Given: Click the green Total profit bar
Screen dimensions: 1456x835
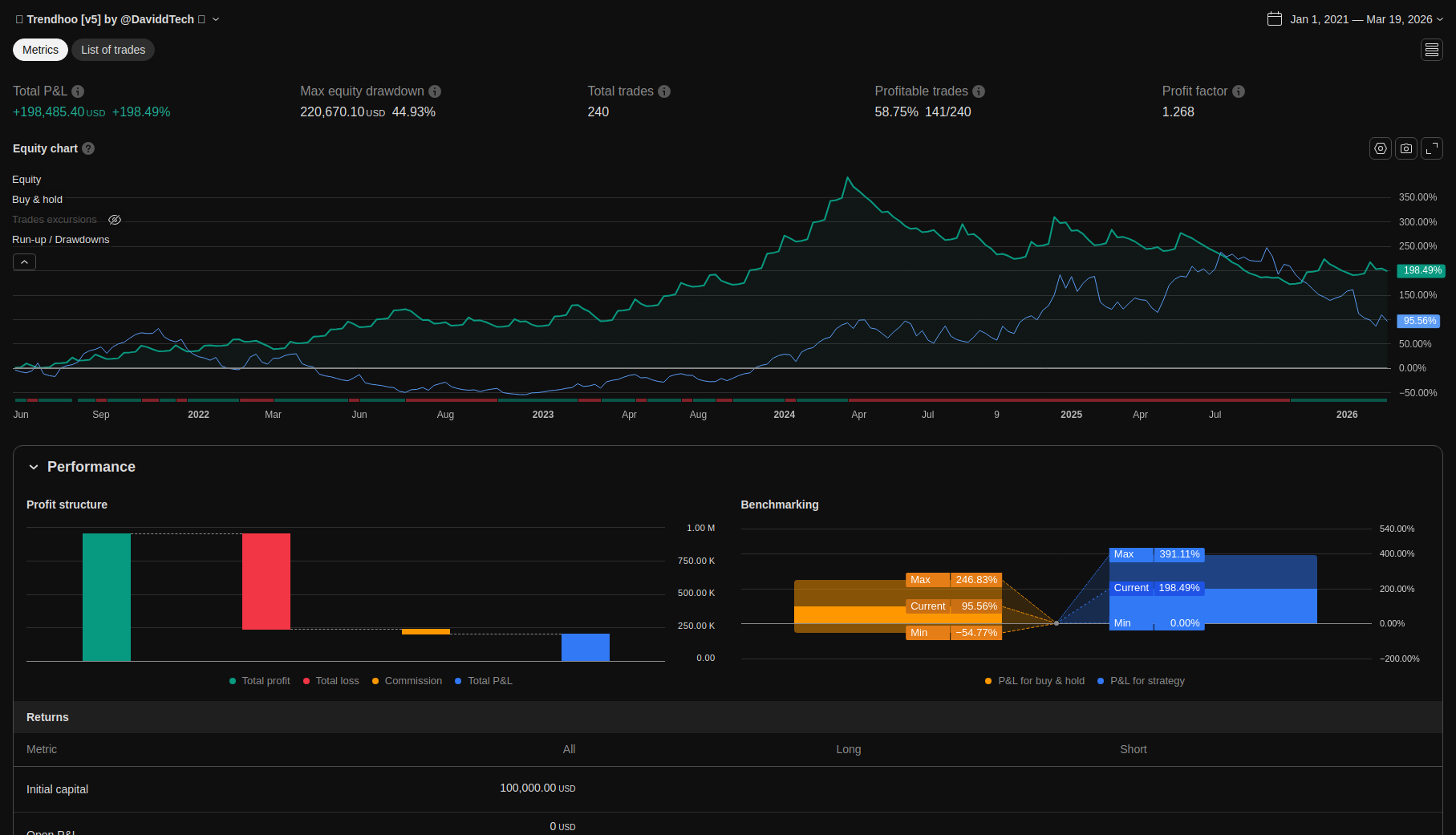Looking at the screenshot, I should pyautogui.click(x=107, y=597).
